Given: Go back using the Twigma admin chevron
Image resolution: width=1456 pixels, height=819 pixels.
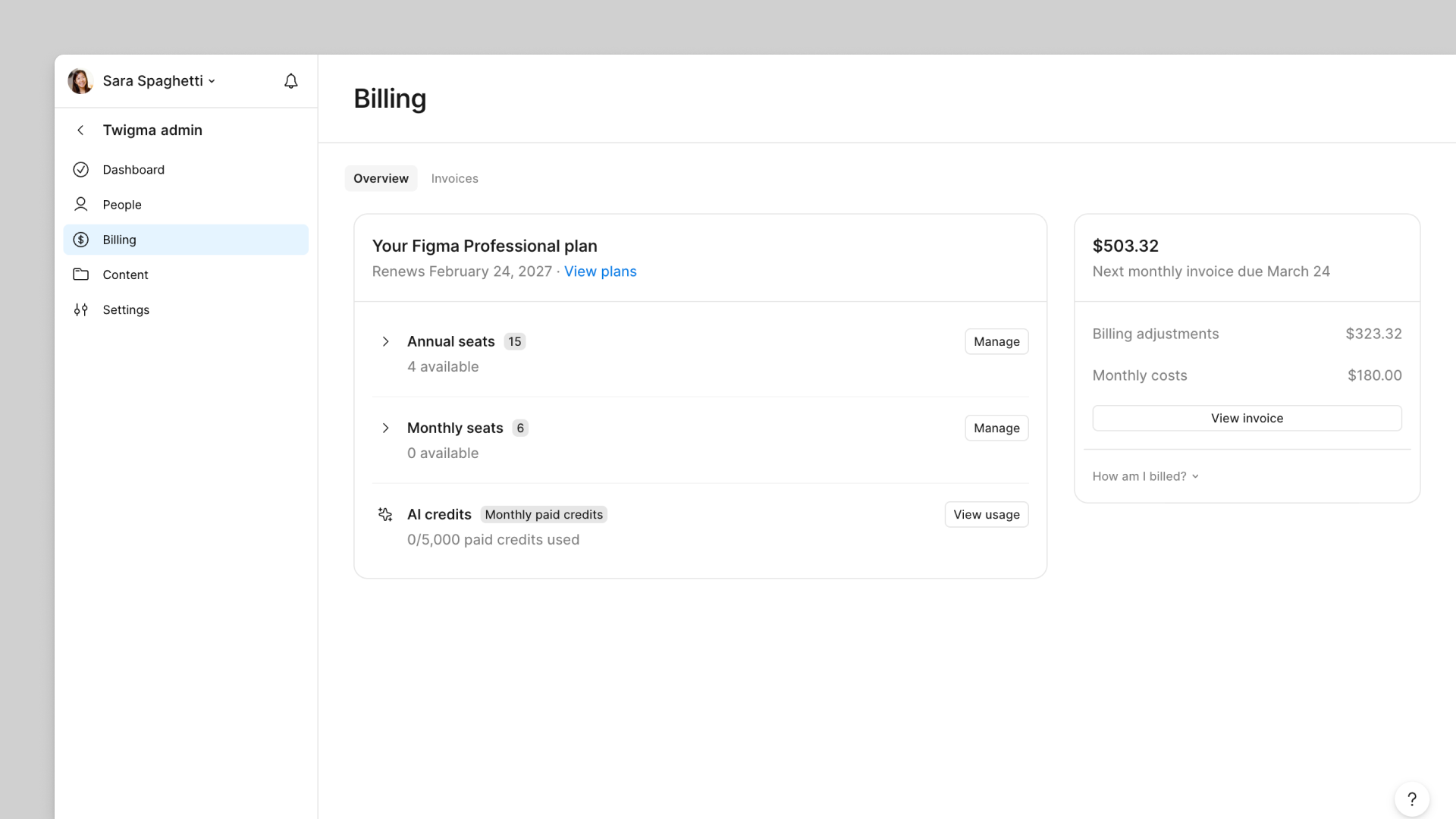Looking at the screenshot, I should tap(80, 130).
